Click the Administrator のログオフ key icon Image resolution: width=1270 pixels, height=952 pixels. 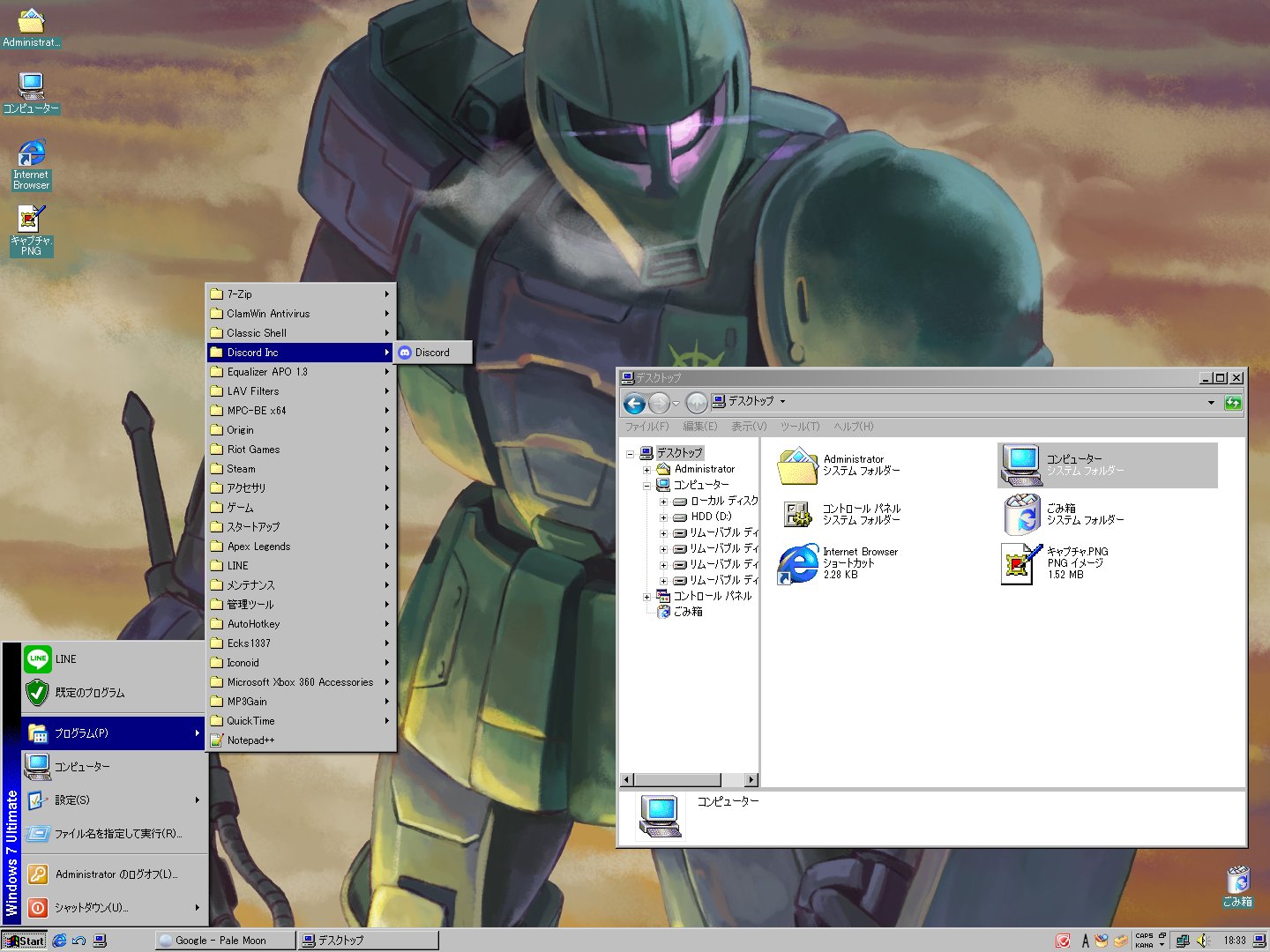38,874
